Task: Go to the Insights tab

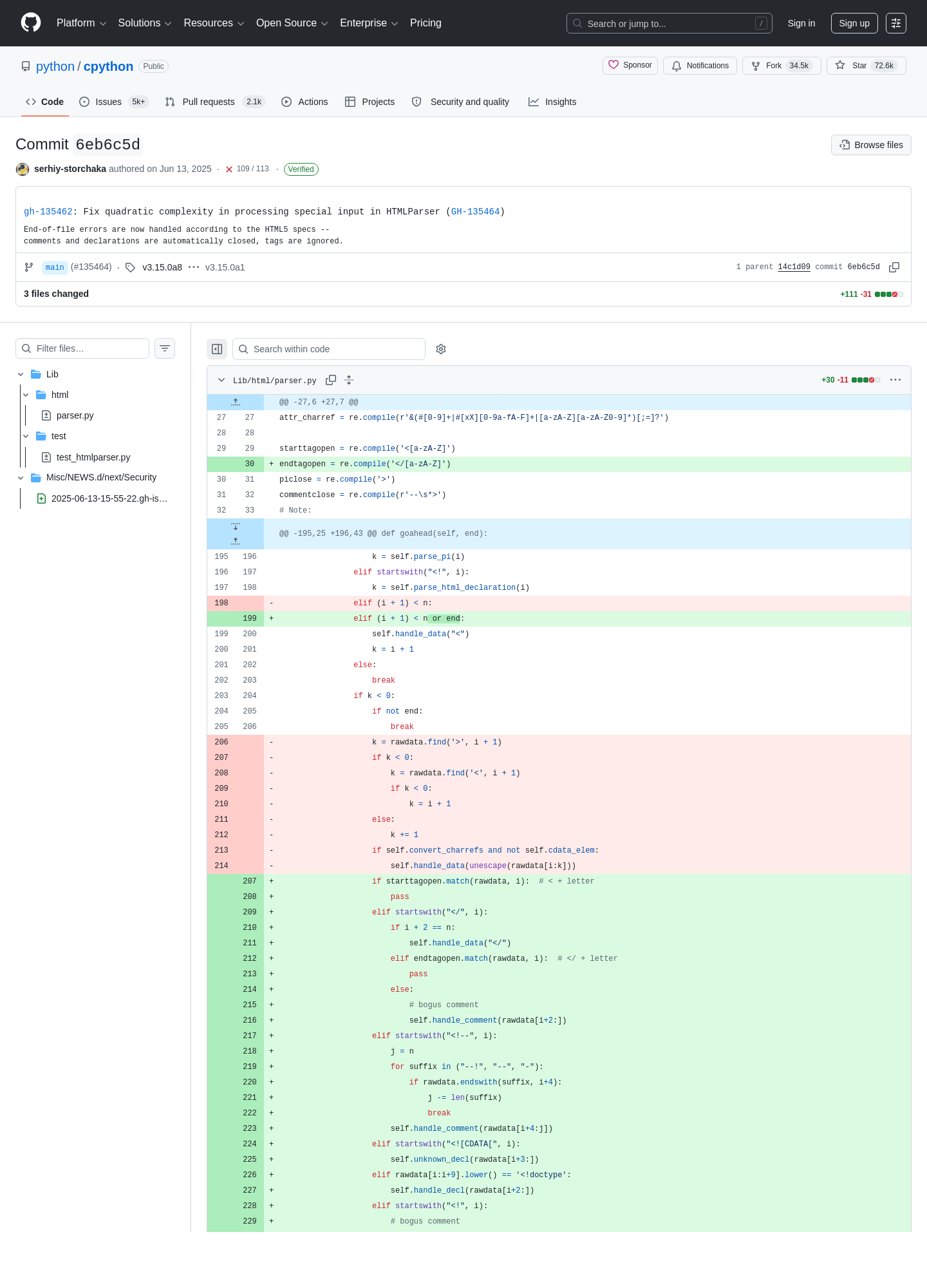Action: [552, 102]
